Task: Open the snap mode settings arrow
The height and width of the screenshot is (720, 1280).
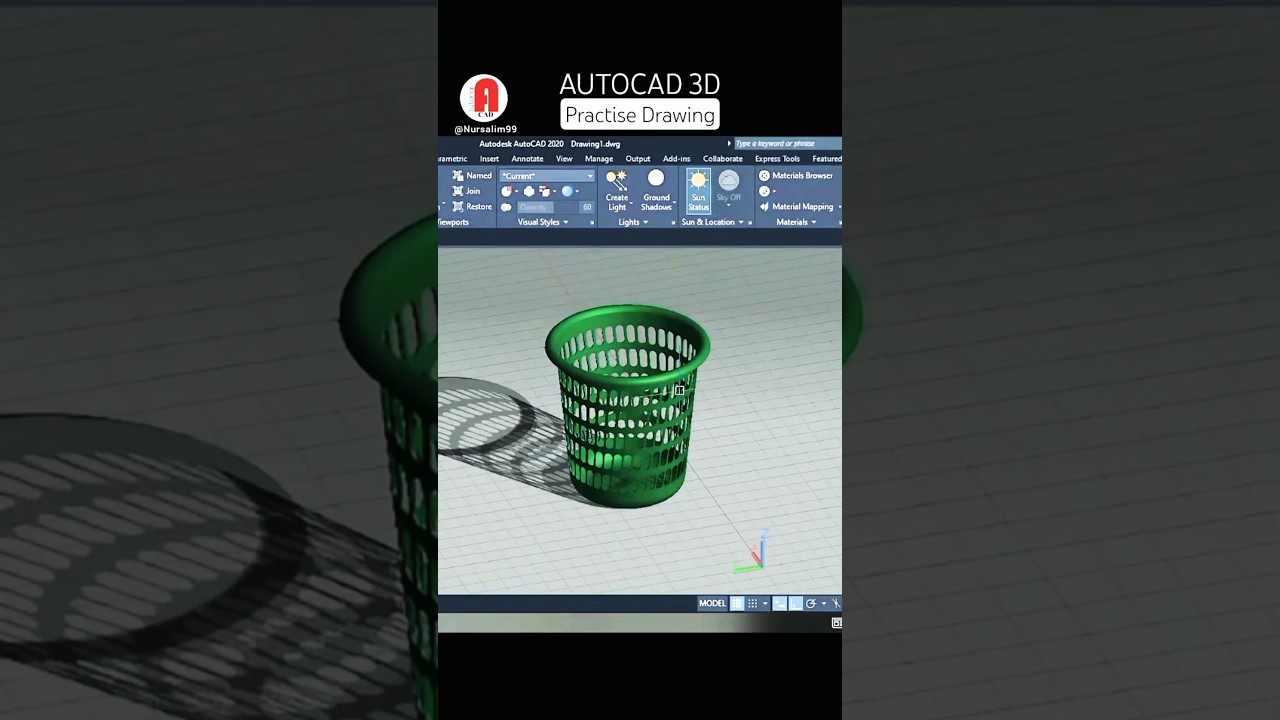Action: pos(765,603)
